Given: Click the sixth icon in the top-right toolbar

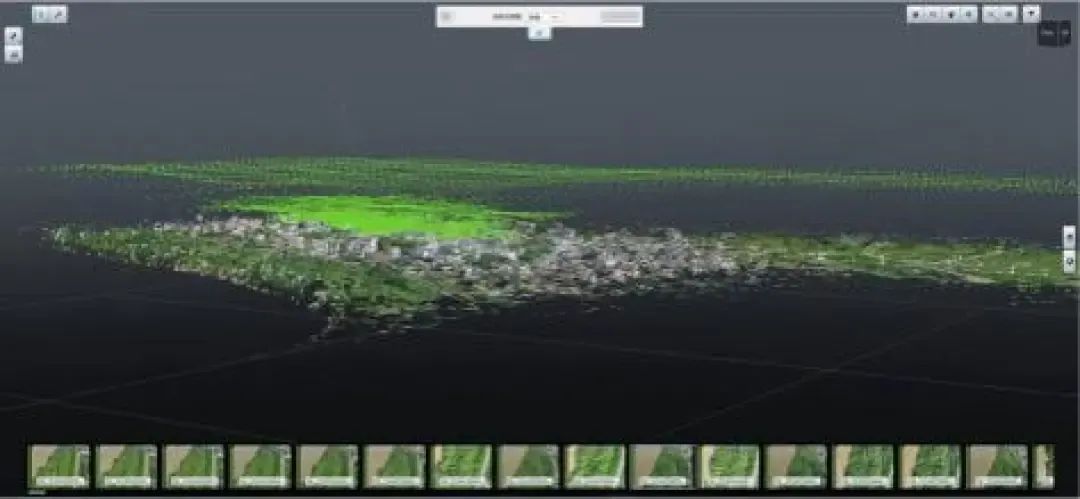Looking at the screenshot, I should pyautogui.click(x=1009, y=14).
